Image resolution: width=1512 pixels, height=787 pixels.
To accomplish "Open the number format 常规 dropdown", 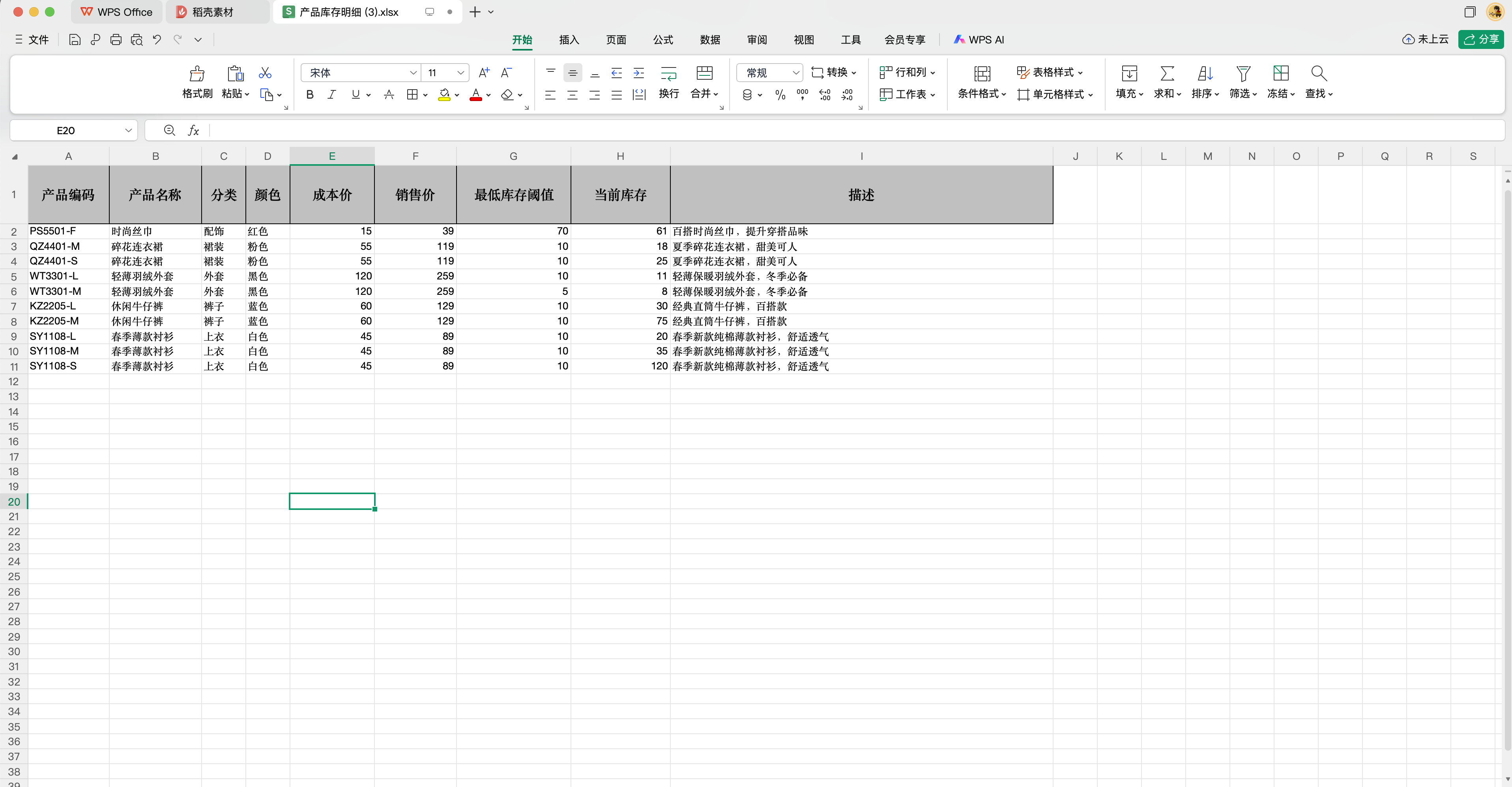I will [x=796, y=73].
